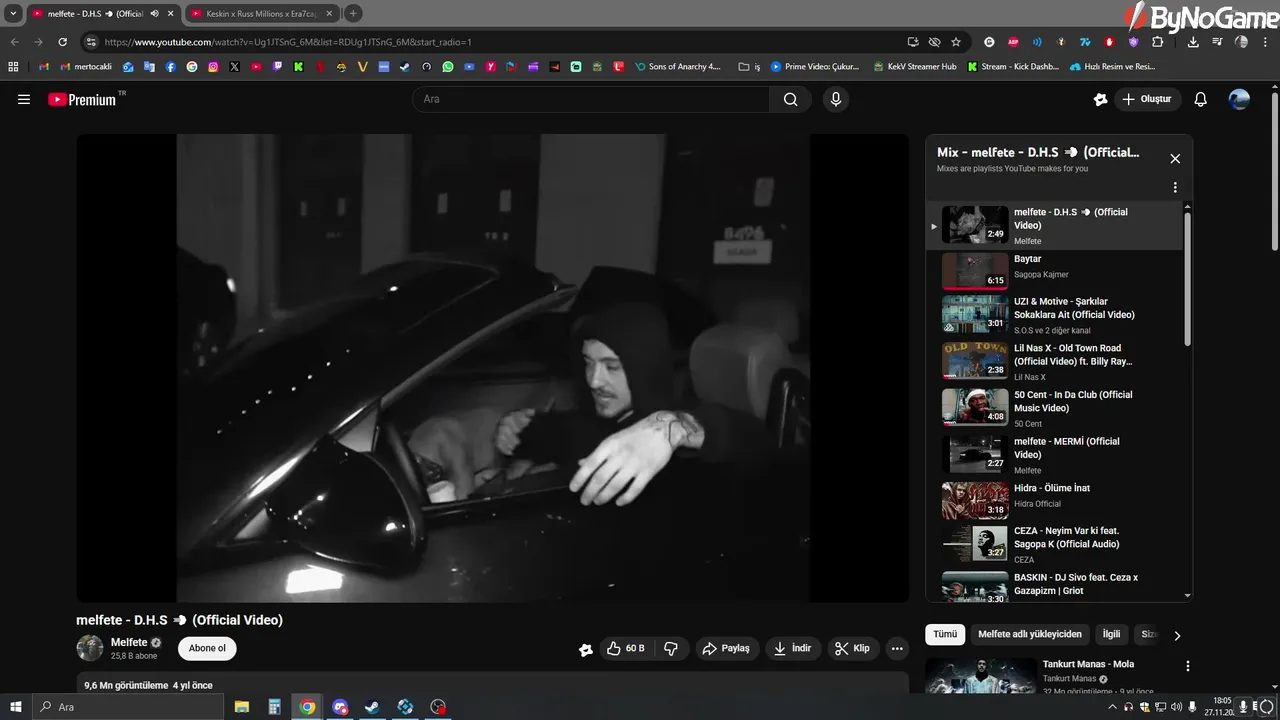The image size is (1280, 720).
Task: Click the search magnifier button
Action: pos(790,99)
